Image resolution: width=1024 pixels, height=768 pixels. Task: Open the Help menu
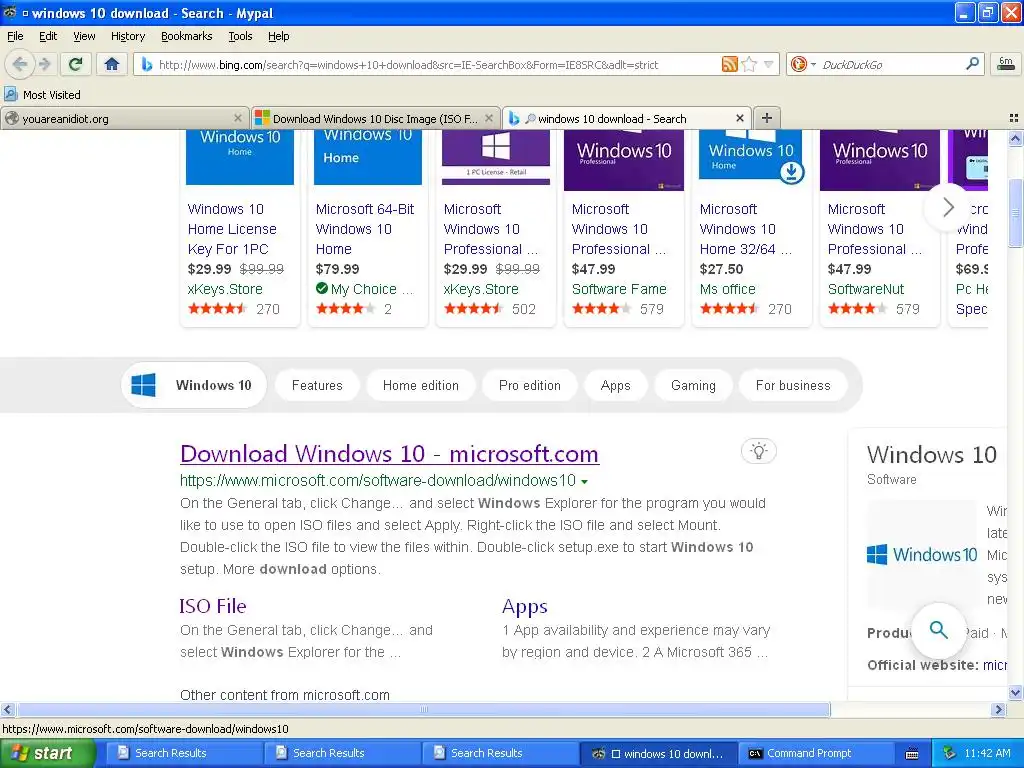(278, 36)
